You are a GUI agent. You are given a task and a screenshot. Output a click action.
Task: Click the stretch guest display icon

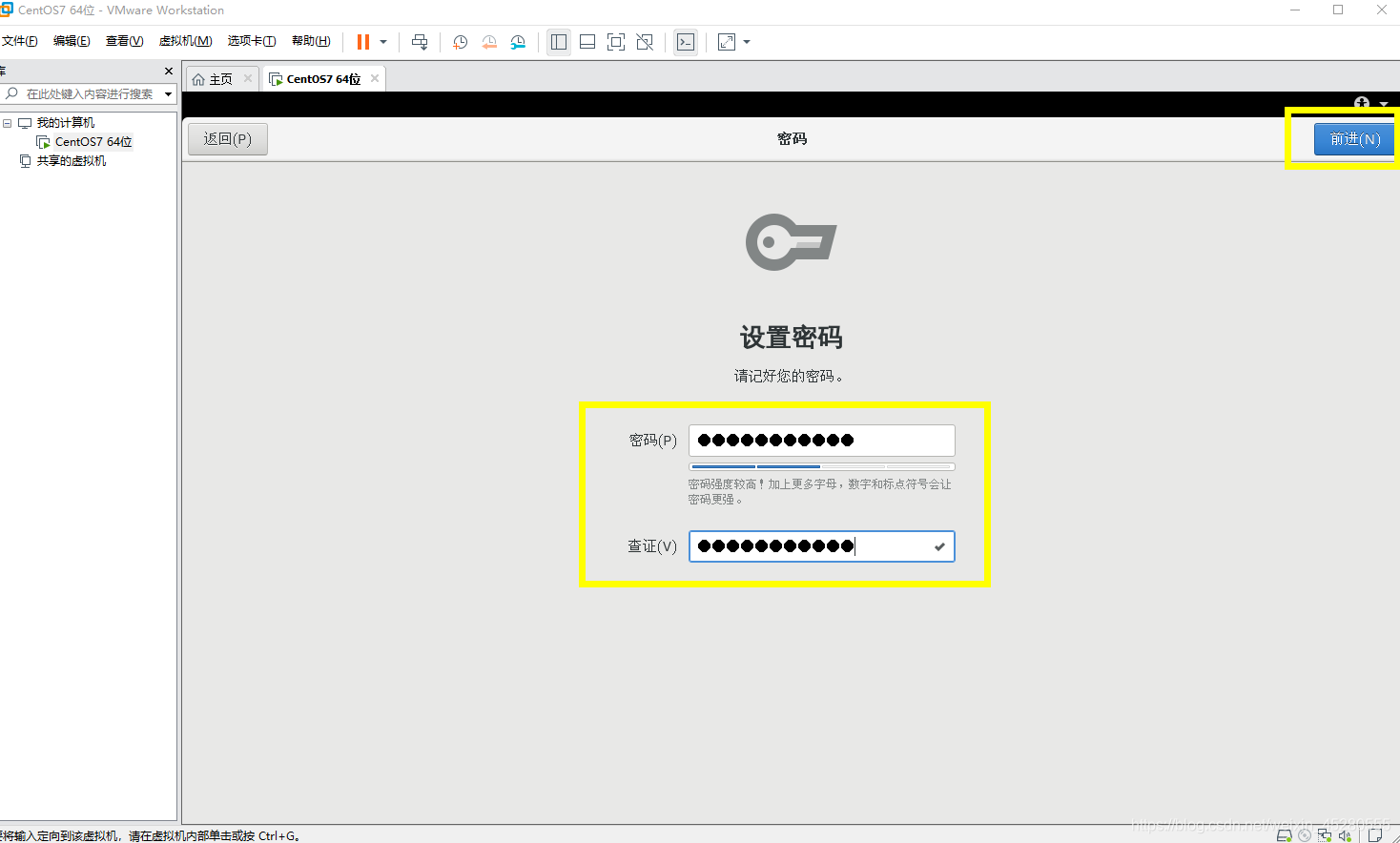(x=727, y=42)
